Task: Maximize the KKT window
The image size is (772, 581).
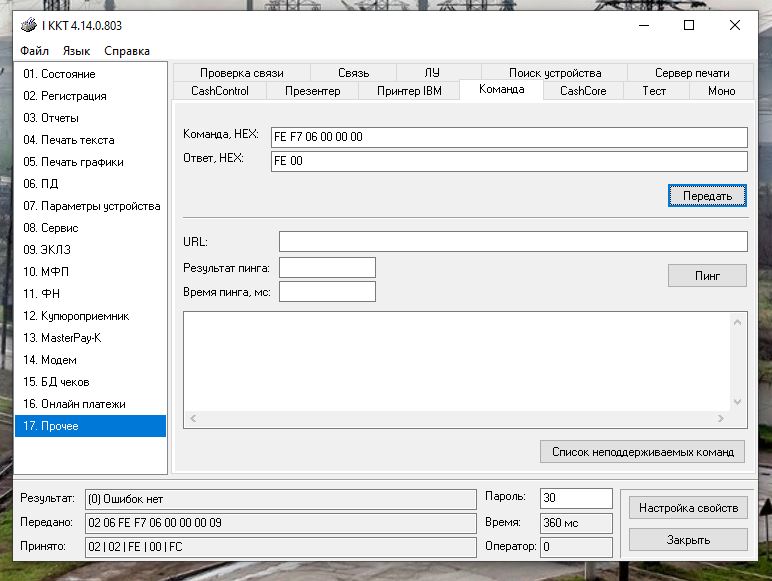Action: click(x=689, y=25)
